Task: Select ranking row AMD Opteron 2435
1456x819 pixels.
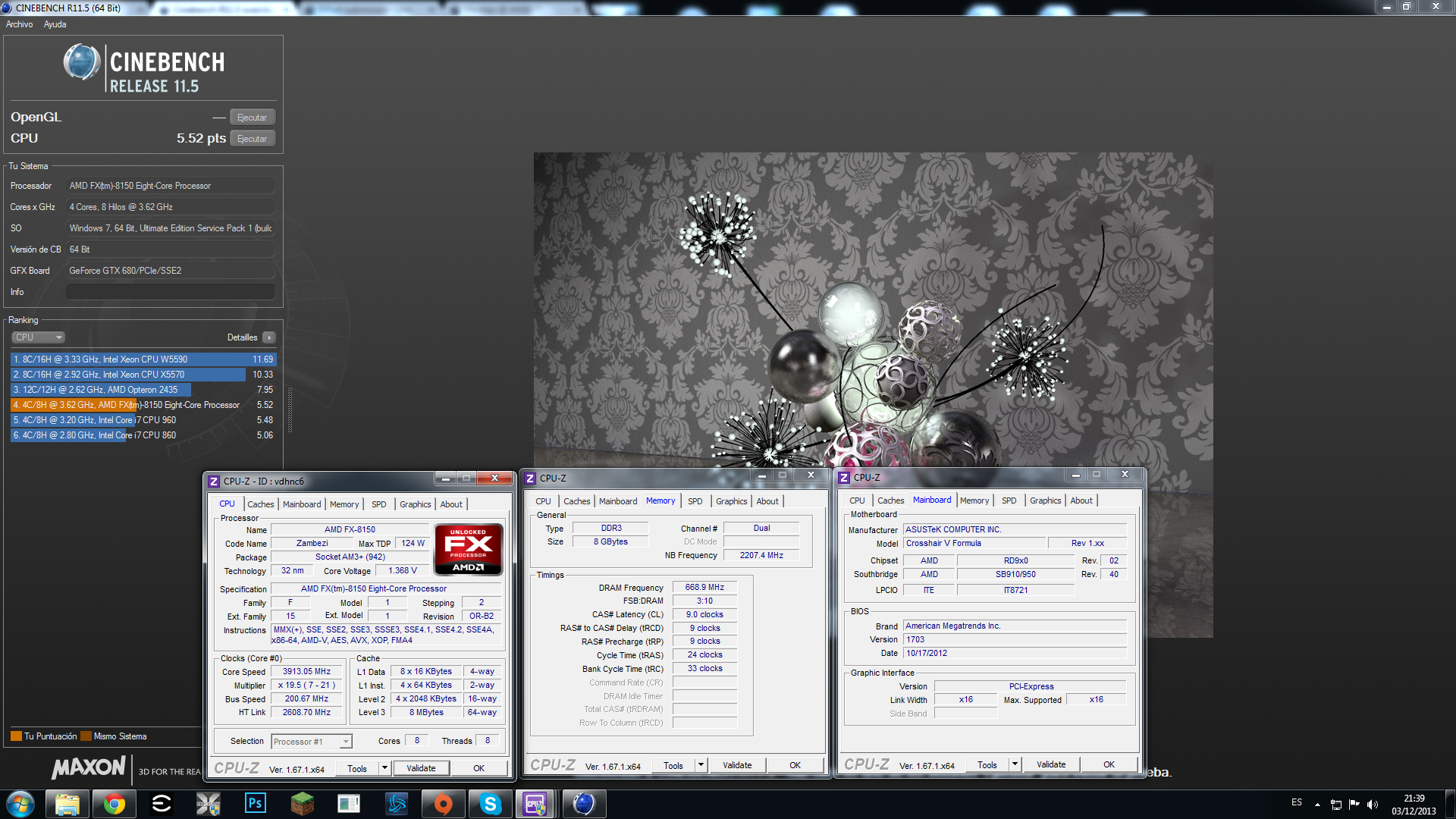Action: [x=143, y=390]
